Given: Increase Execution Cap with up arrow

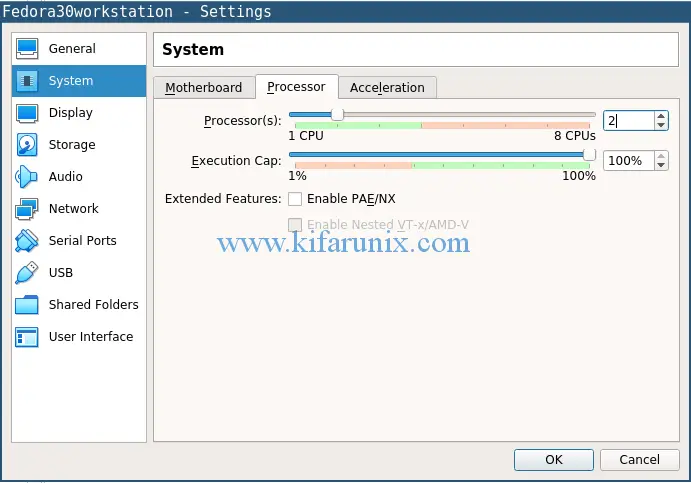Looking at the screenshot, I should pyautogui.click(x=661, y=156).
